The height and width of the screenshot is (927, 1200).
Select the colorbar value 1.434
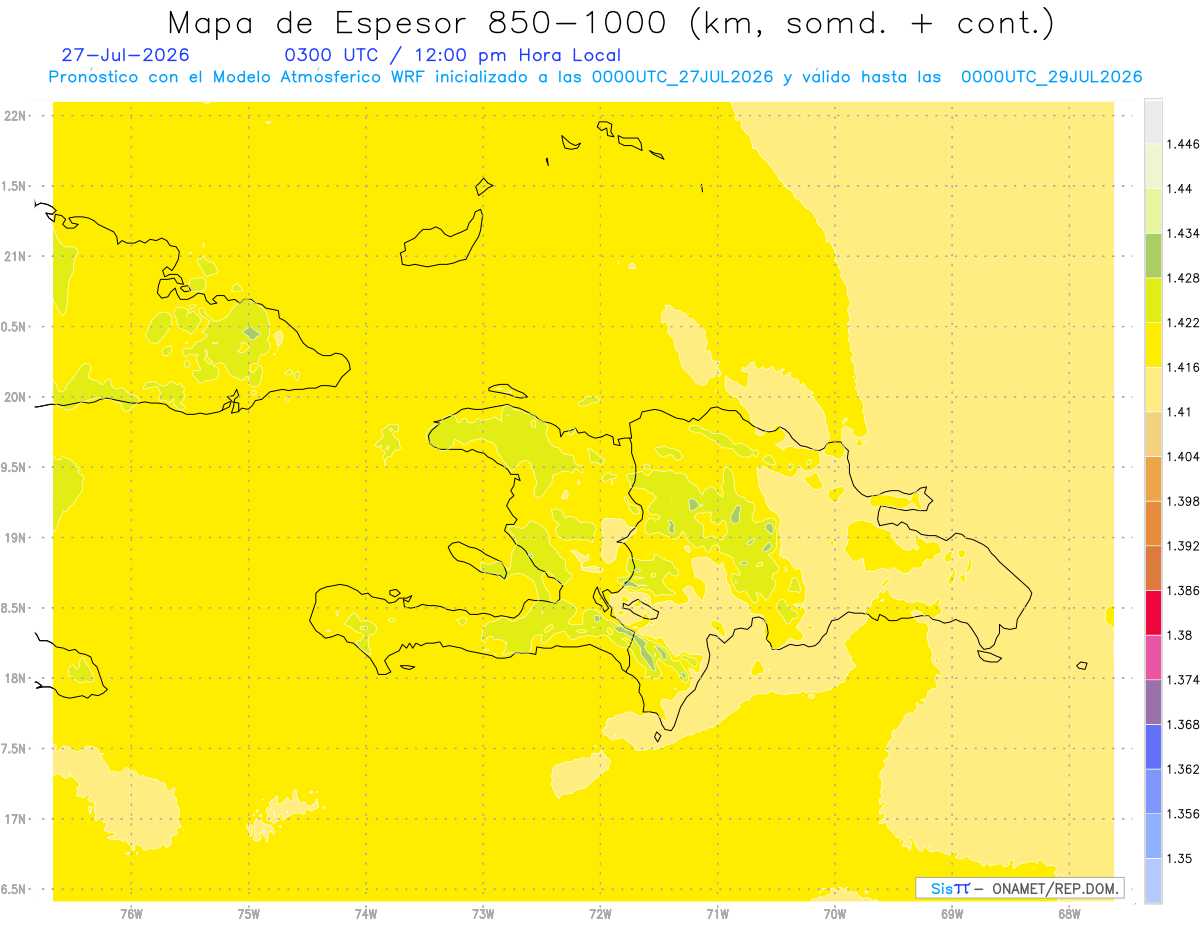[1183, 233]
